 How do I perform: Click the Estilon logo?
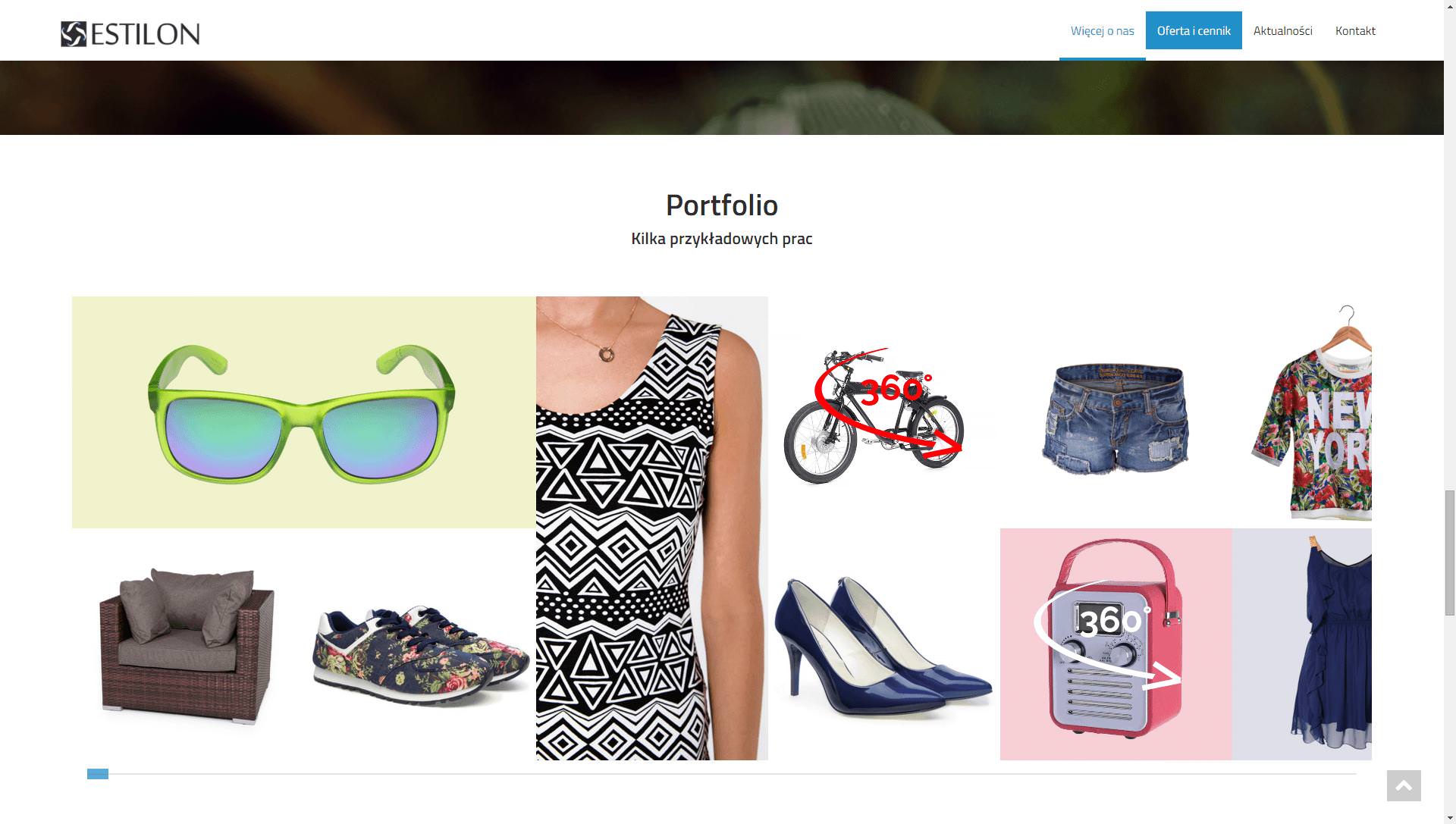130,34
